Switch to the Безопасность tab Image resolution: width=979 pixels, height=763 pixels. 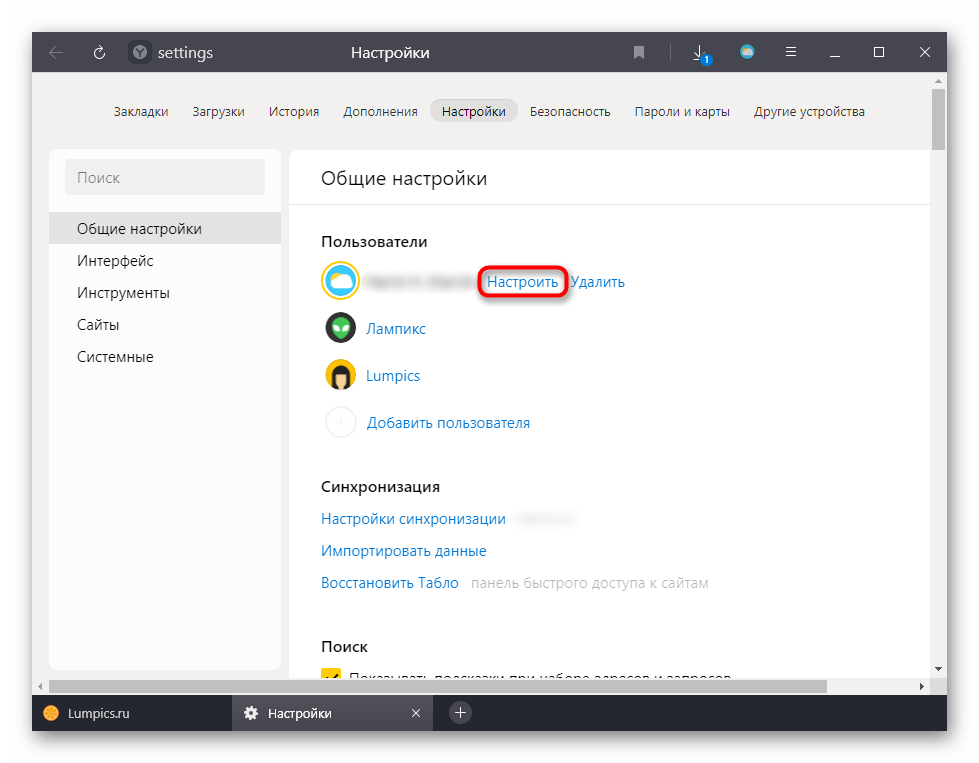click(570, 111)
